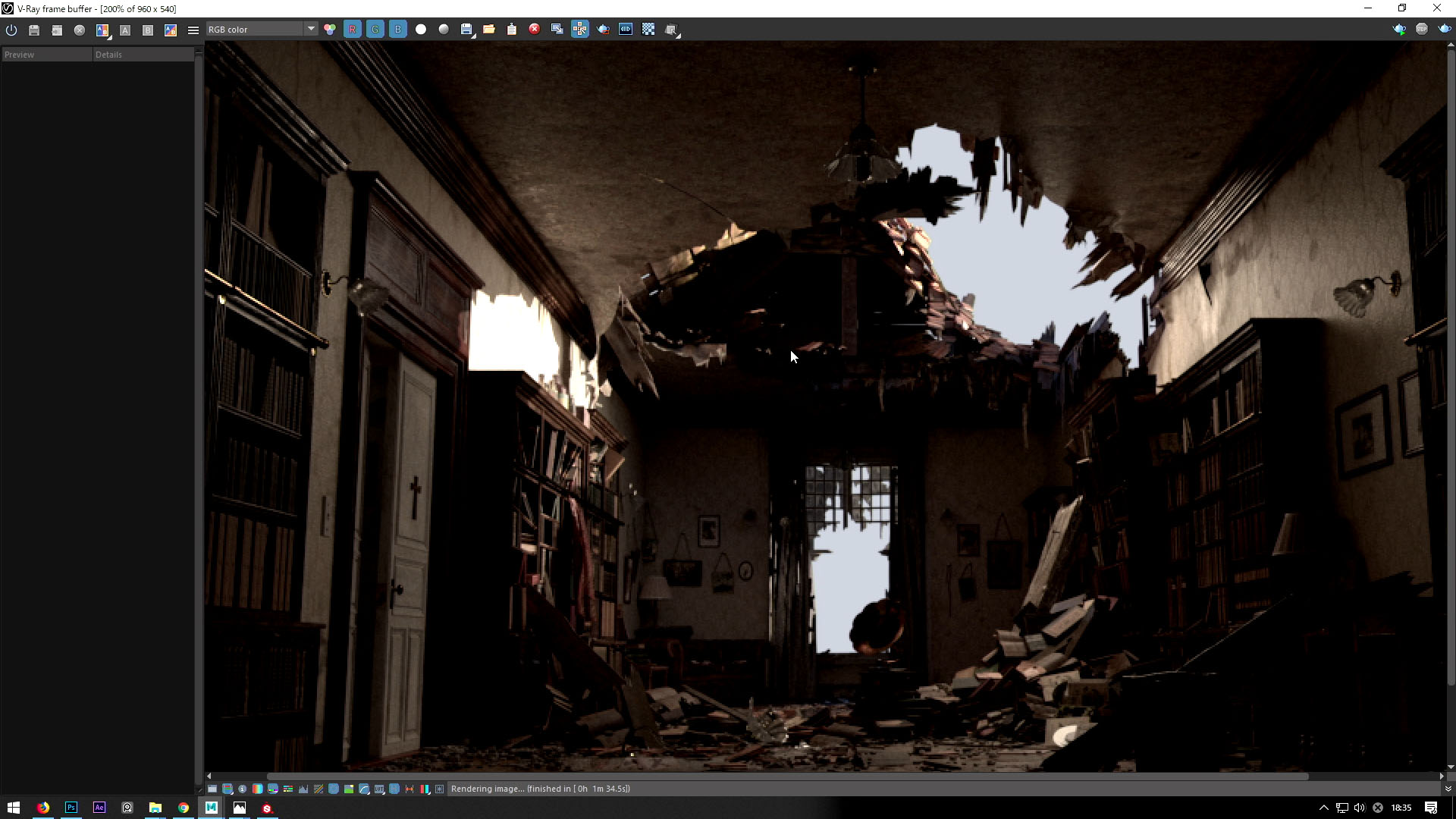Open the Windows notification center
1456x819 pixels.
(x=1431, y=808)
